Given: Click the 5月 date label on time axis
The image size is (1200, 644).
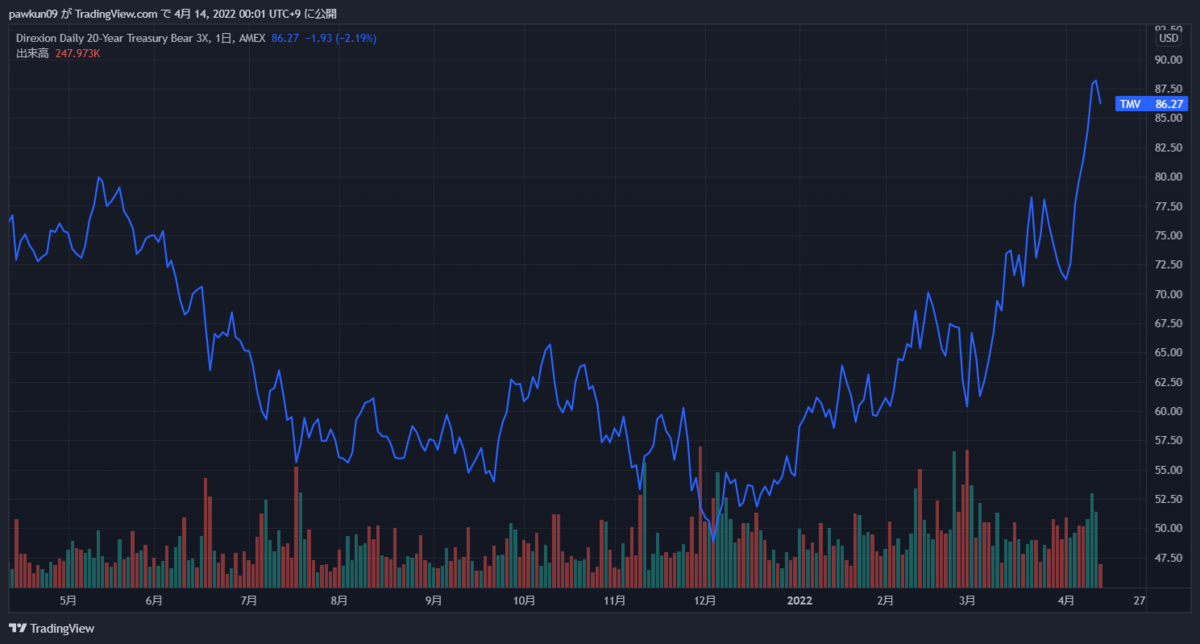Looking at the screenshot, I should point(68,601).
